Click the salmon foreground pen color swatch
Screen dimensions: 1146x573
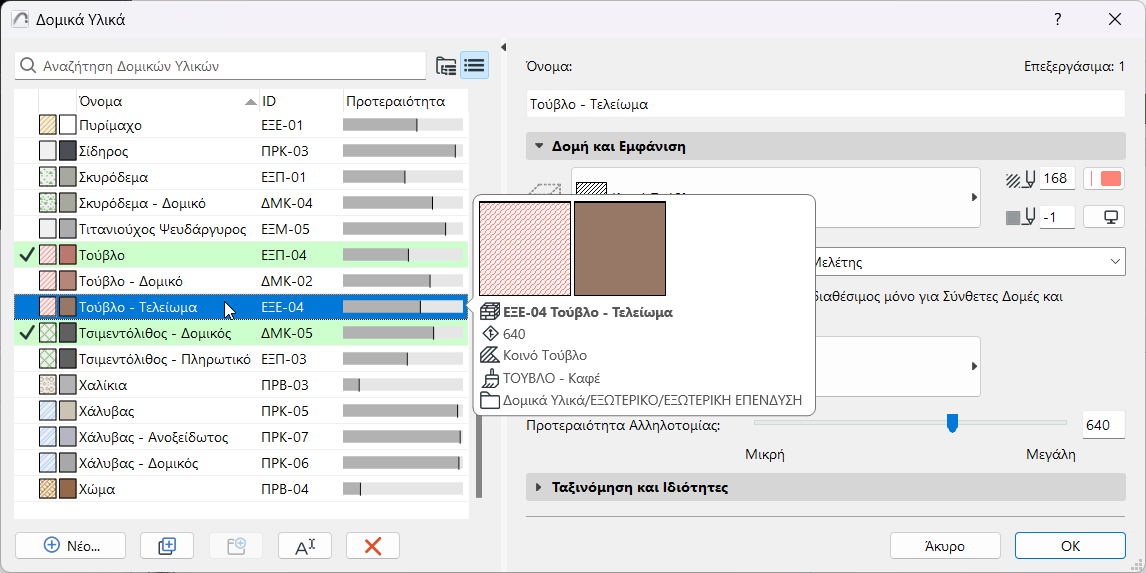coord(1110,179)
